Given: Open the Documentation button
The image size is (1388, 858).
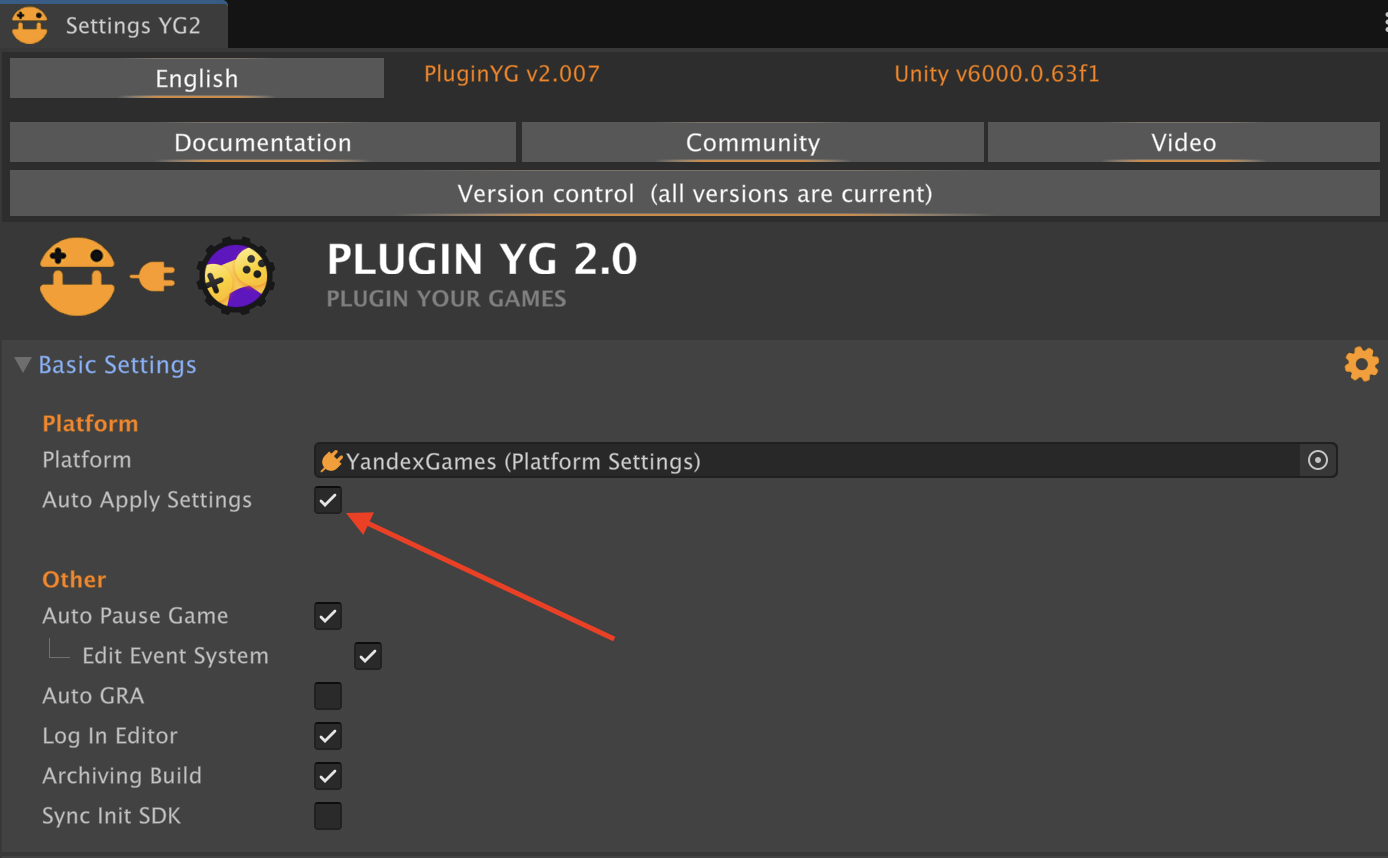Looking at the screenshot, I should coord(263,142).
